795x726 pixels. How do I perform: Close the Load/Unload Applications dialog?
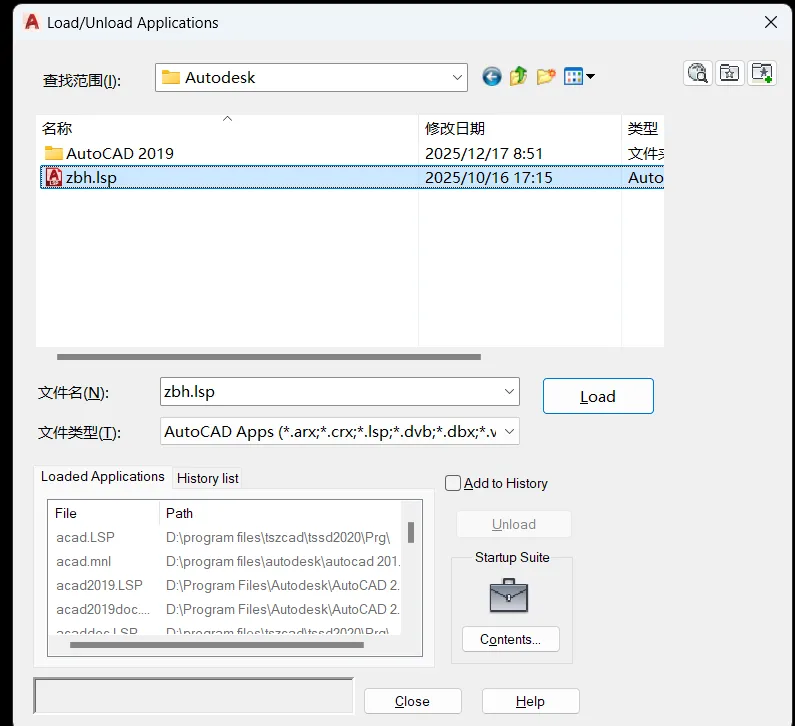(x=771, y=22)
